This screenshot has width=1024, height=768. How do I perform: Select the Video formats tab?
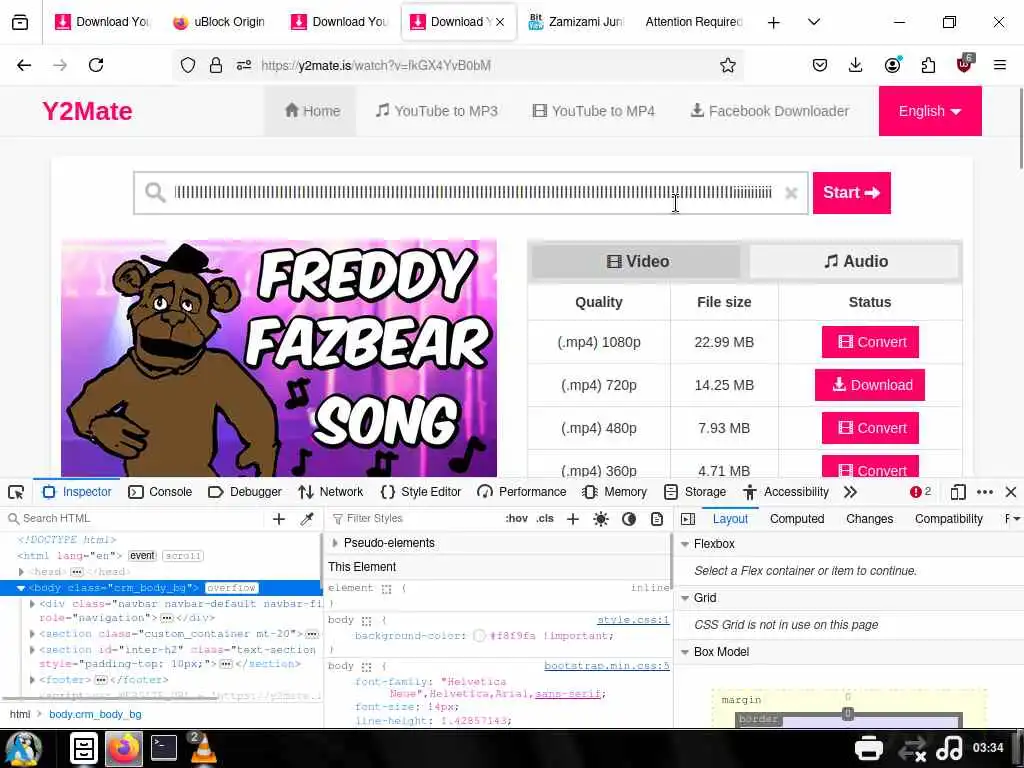point(637,261)
